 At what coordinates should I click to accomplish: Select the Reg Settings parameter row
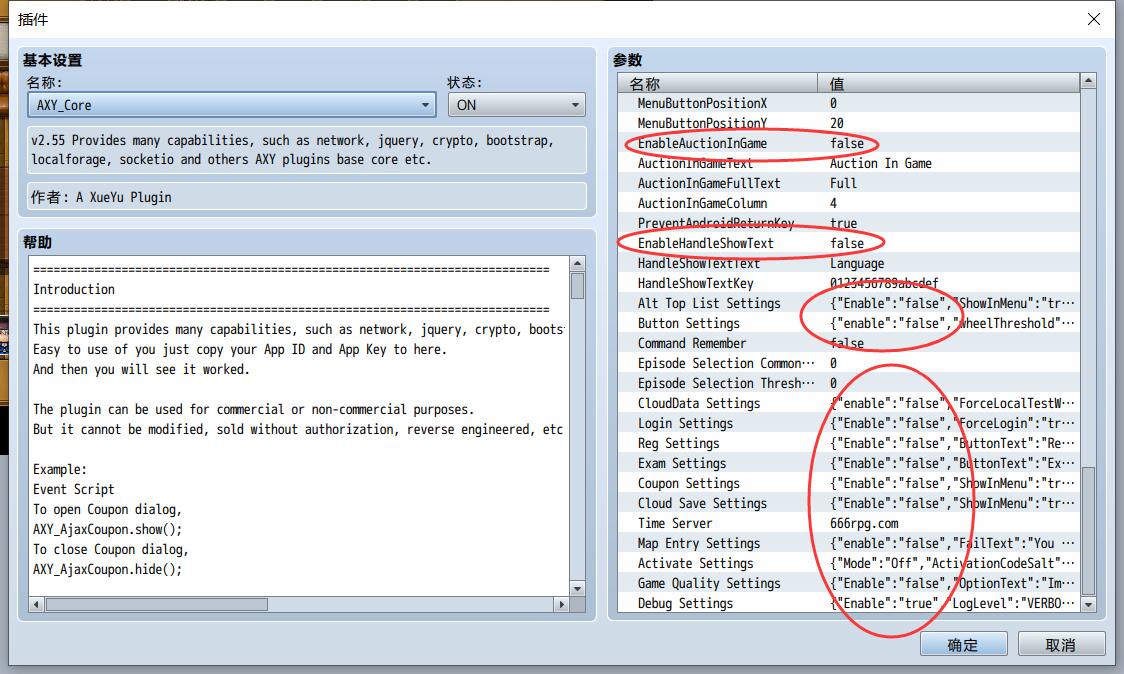click(849, 444)
